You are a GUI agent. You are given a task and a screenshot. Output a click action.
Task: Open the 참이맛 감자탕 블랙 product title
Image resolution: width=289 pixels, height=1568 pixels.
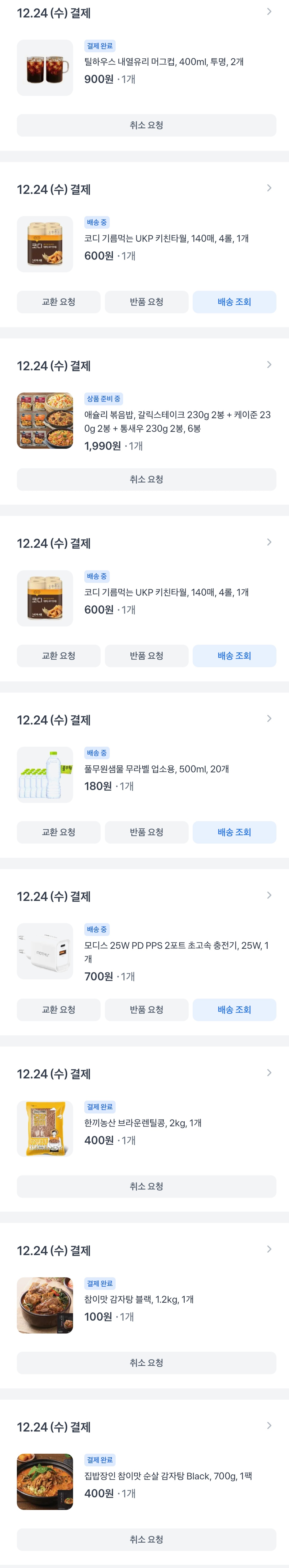pos(139,1299)
